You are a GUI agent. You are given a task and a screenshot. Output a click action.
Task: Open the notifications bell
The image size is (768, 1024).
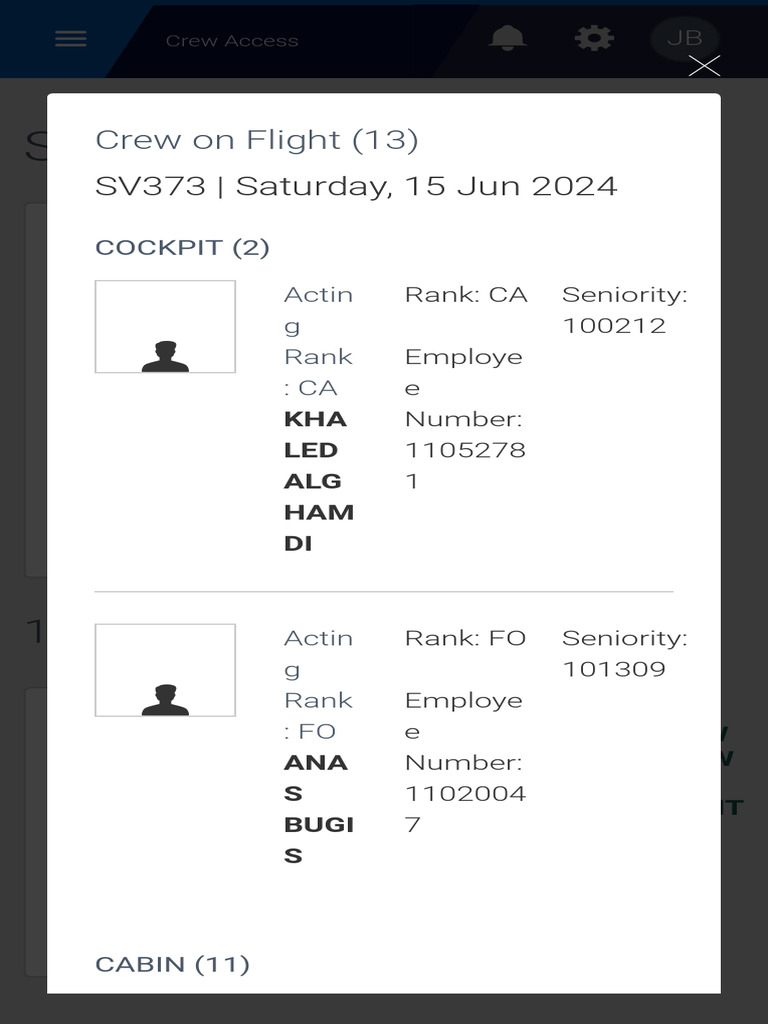pyautogui.click(x=507, y=39)
